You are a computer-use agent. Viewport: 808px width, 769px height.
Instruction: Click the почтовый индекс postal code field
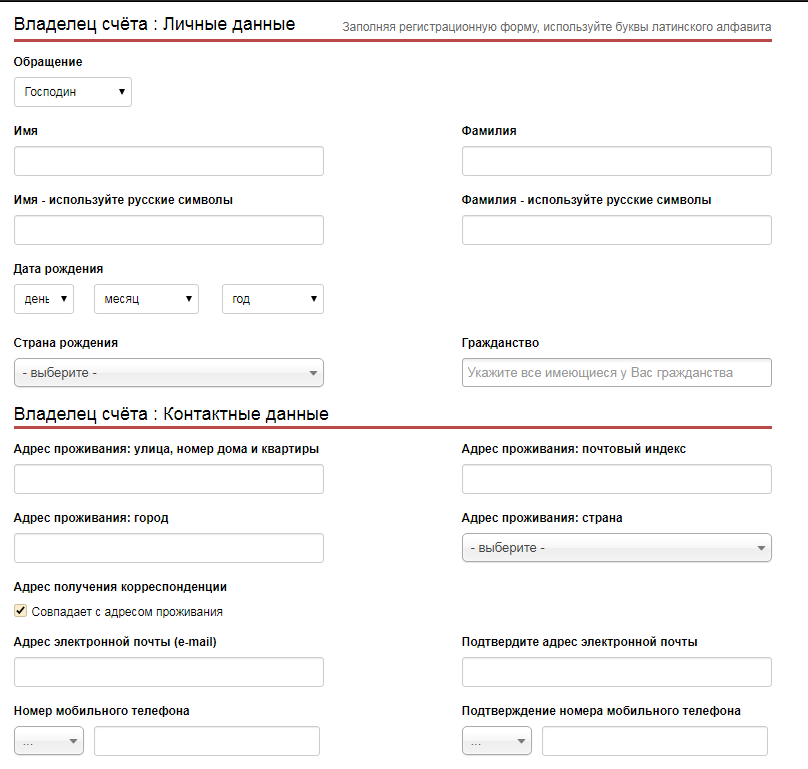(616, 479)
